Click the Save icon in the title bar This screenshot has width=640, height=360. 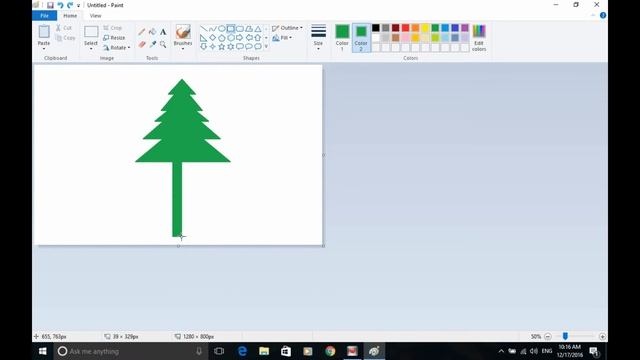coord(50,5)
